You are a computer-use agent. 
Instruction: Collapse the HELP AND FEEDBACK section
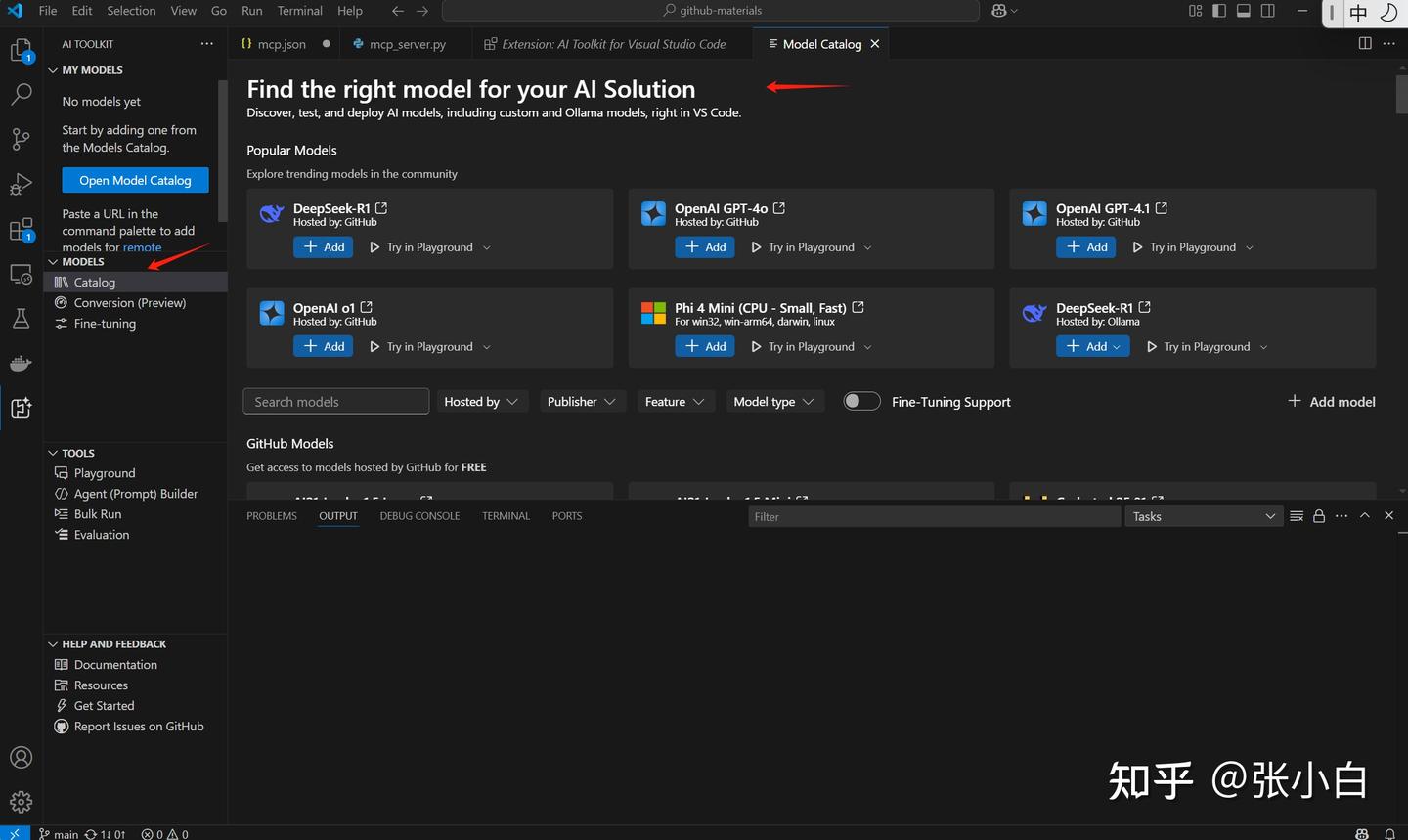[113, 644]
